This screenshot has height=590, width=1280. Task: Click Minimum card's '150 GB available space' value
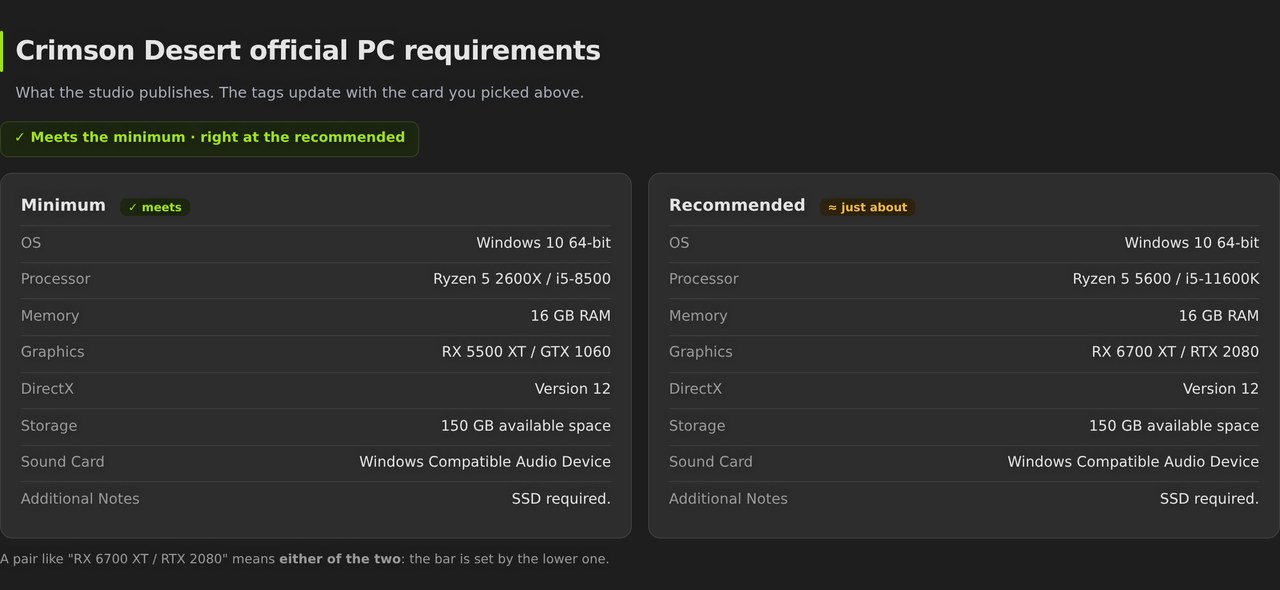click(x=526, y=426)
